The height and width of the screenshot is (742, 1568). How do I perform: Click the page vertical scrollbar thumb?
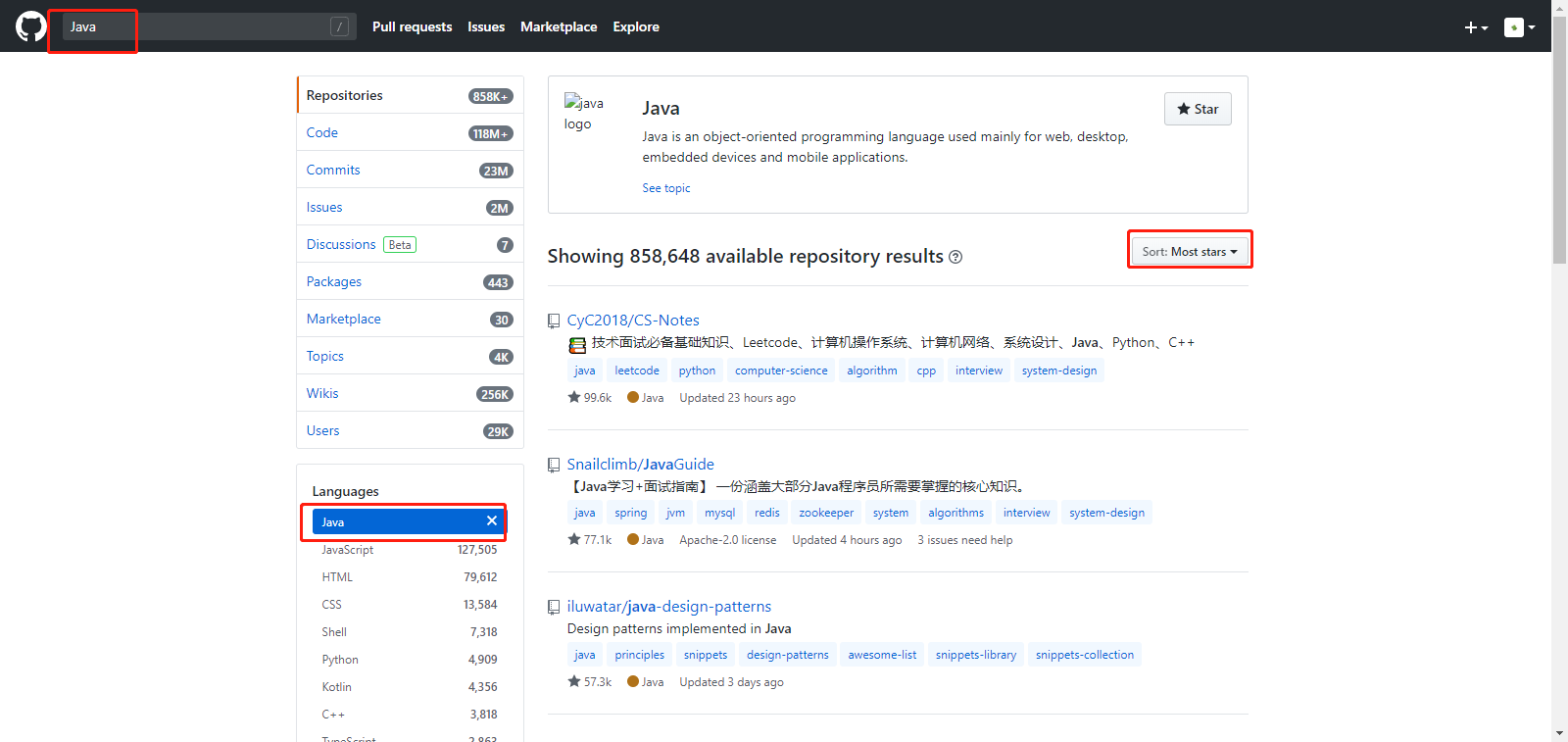(x=1559, y=139)
